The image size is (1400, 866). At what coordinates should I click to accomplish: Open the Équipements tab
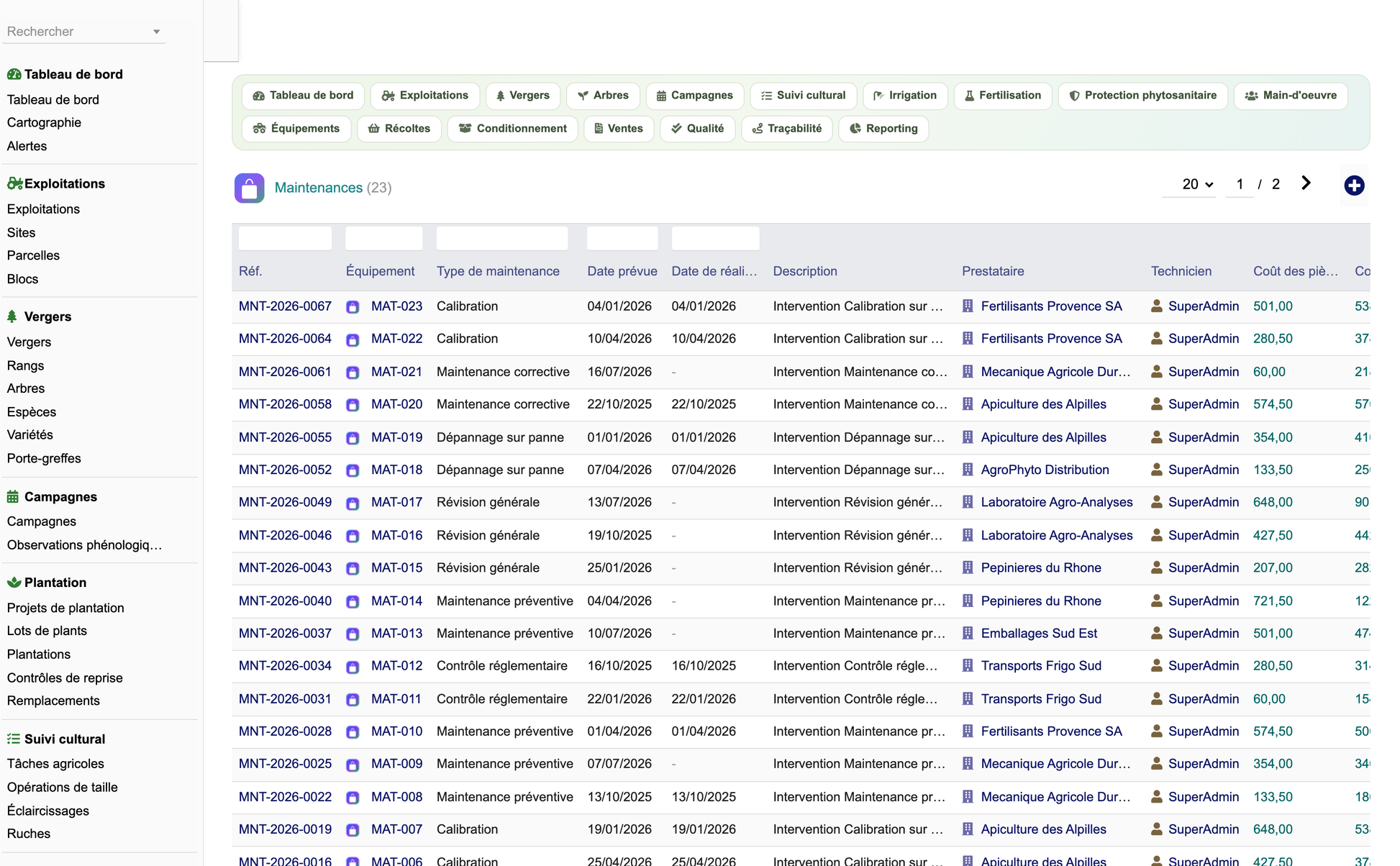click(x=296, y=129)
